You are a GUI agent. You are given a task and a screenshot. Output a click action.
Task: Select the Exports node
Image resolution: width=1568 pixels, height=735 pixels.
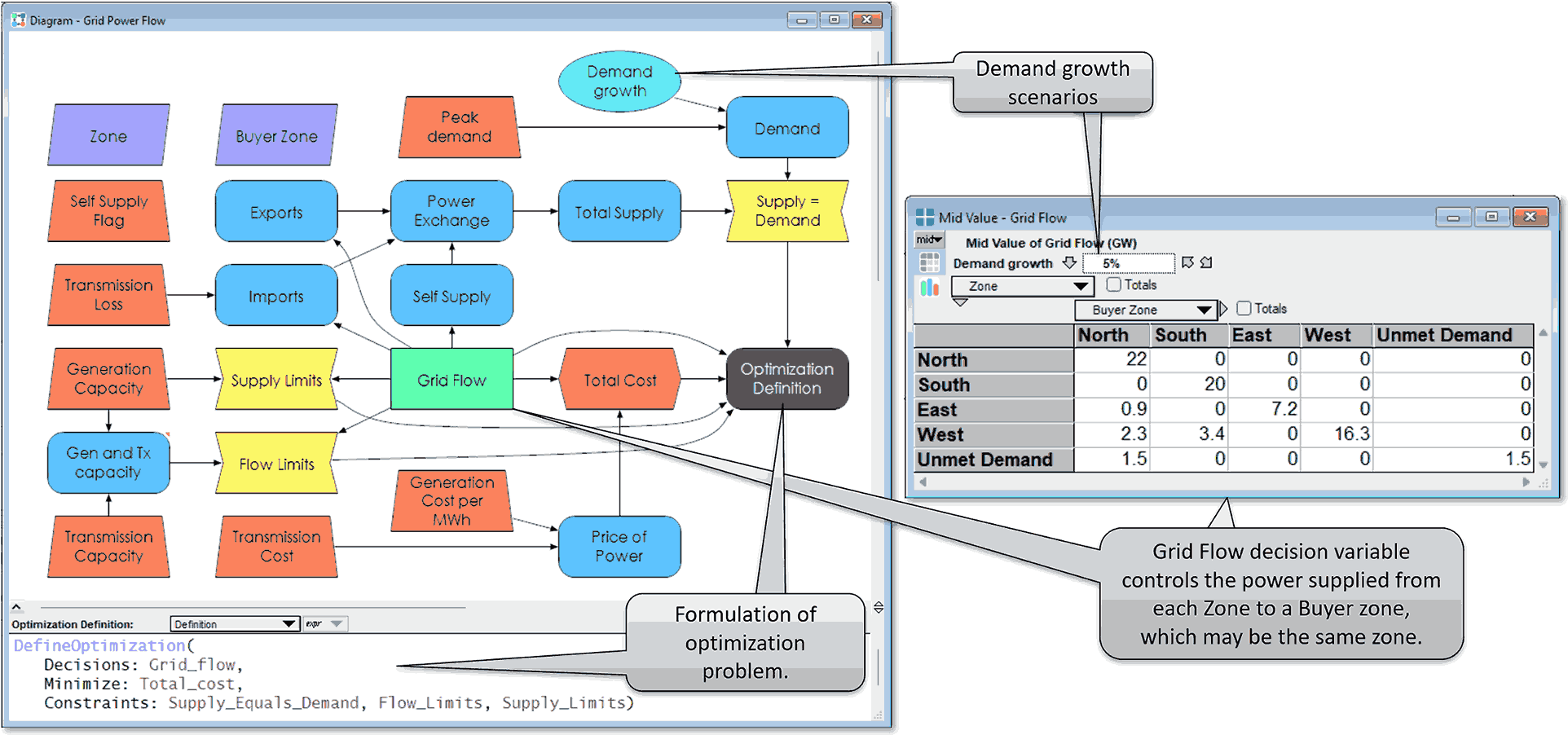click(276, 212)
